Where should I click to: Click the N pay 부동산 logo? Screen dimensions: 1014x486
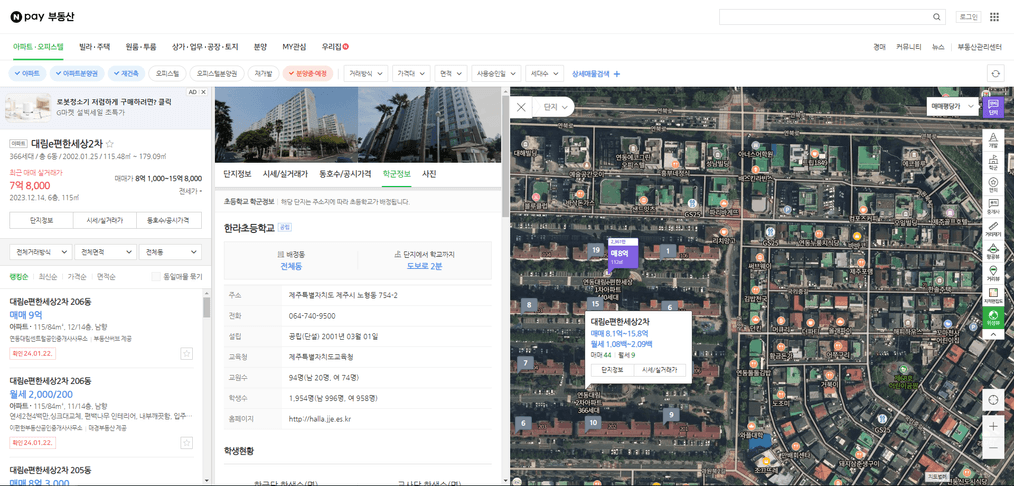click(x=42, y=17)
